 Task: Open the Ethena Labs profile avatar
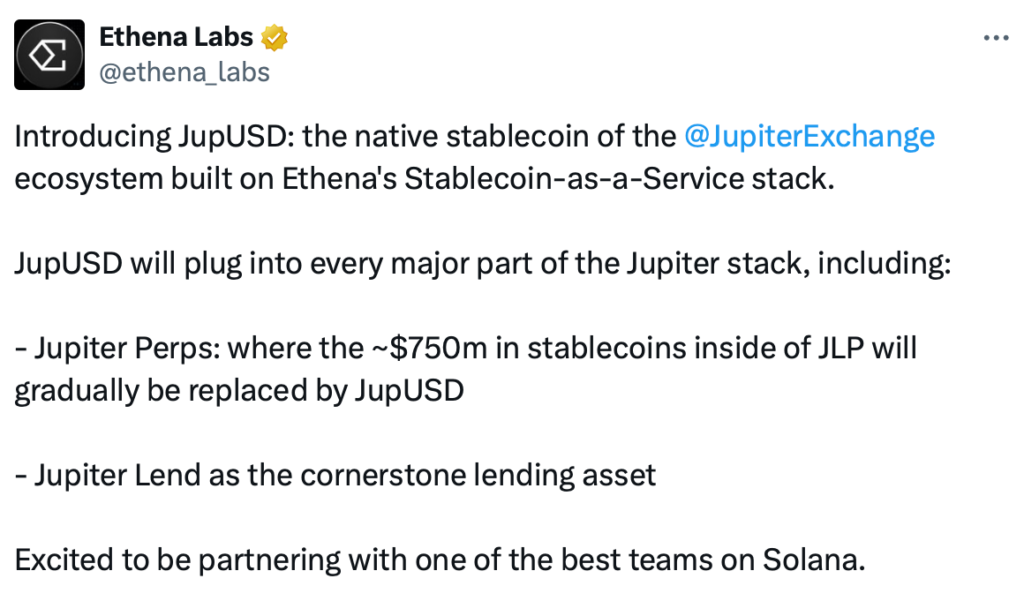[x=49, y=55]
